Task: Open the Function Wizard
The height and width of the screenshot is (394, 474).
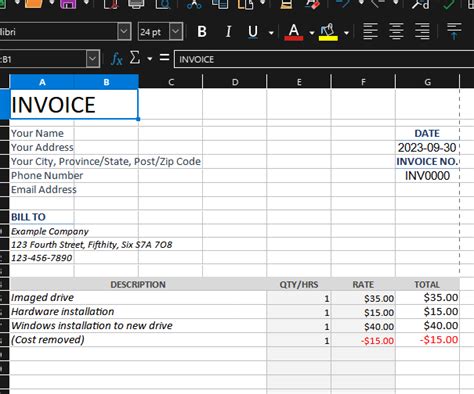Action: click(x=117, y=59)
